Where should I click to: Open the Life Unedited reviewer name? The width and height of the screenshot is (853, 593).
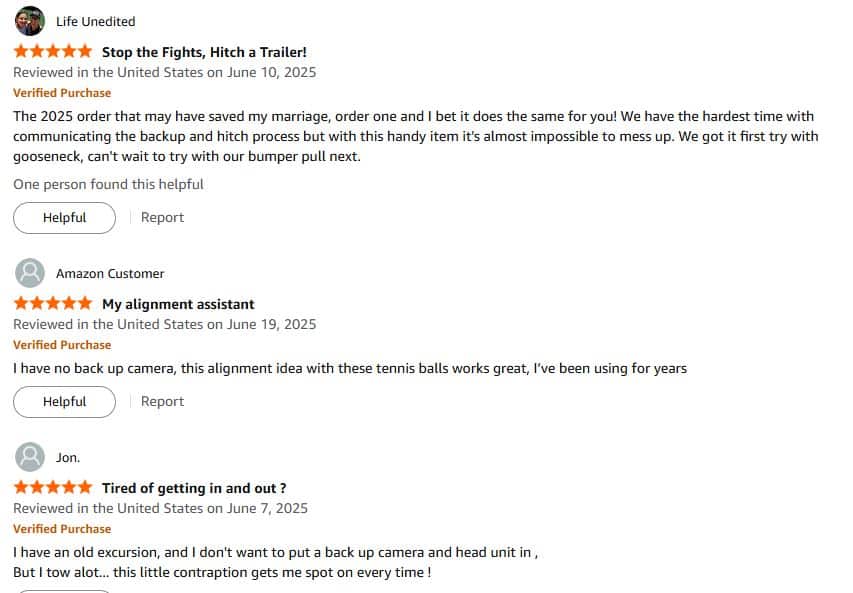(x=96, y=22)
